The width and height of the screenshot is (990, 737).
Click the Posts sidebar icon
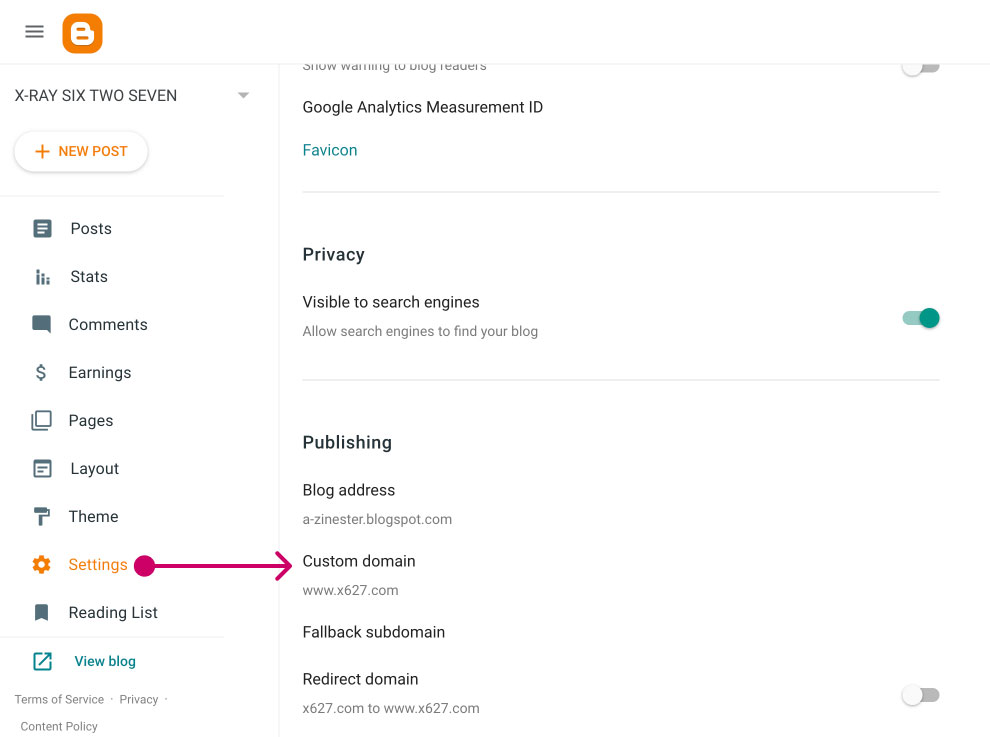pyautogui.click(x=42, y=229)
